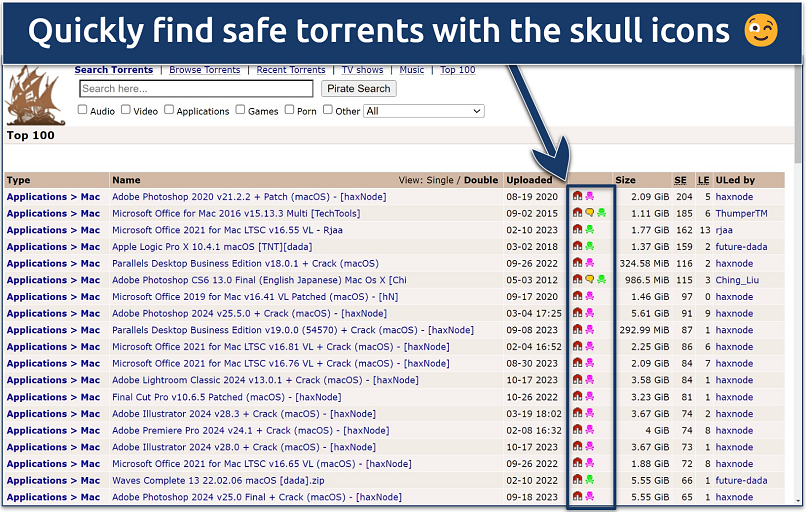The image size is (806, 512).
Task: Sort by the LE column header
Action: point(703,180)
